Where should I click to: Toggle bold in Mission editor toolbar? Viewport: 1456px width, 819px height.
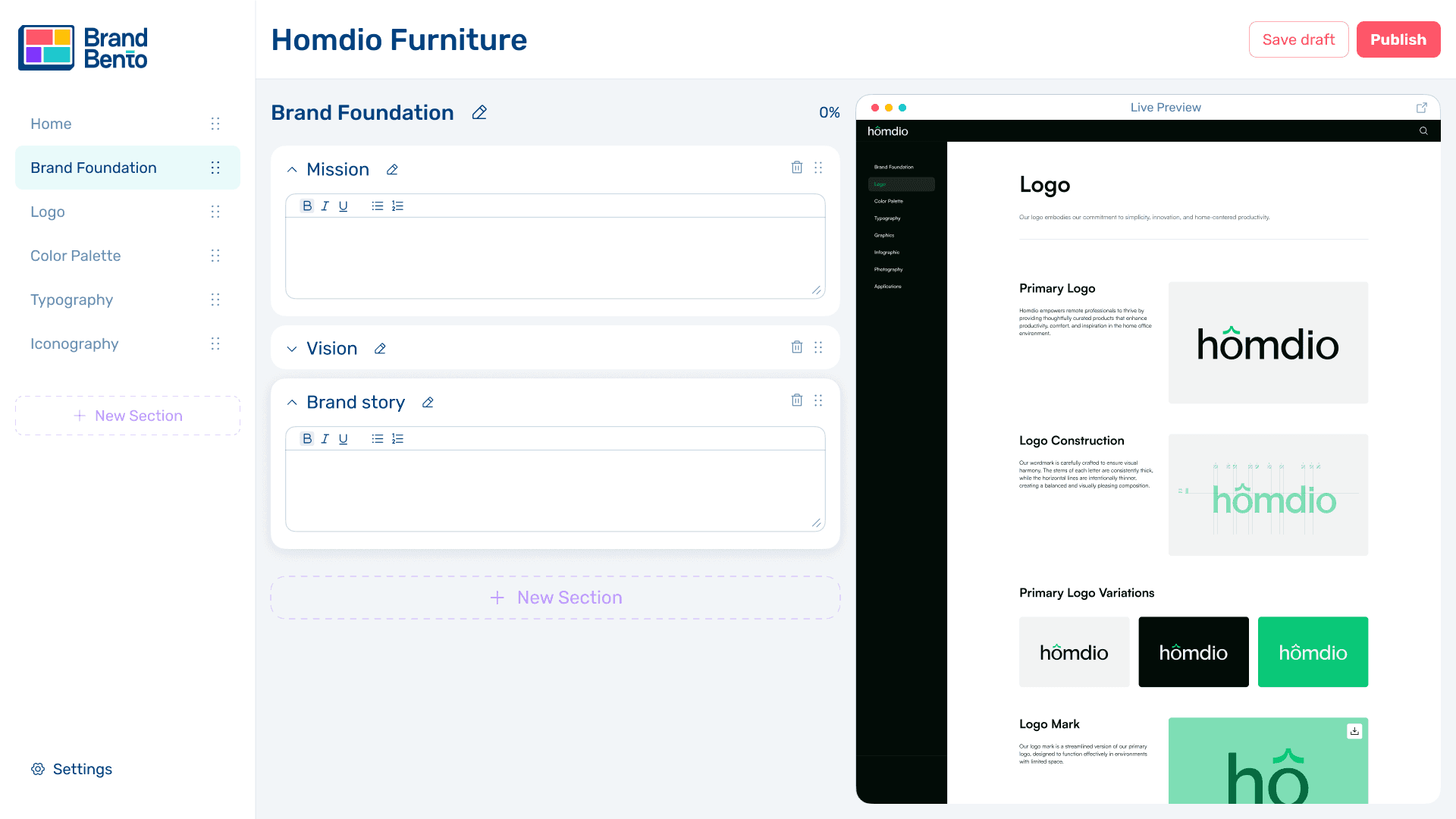[x=307, y=206]
